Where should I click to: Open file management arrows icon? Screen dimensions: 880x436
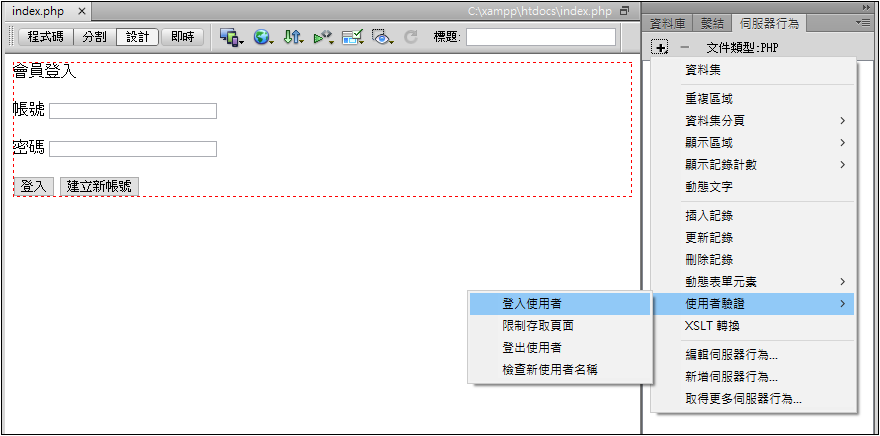pyautogui.click(x=292, y=37)
